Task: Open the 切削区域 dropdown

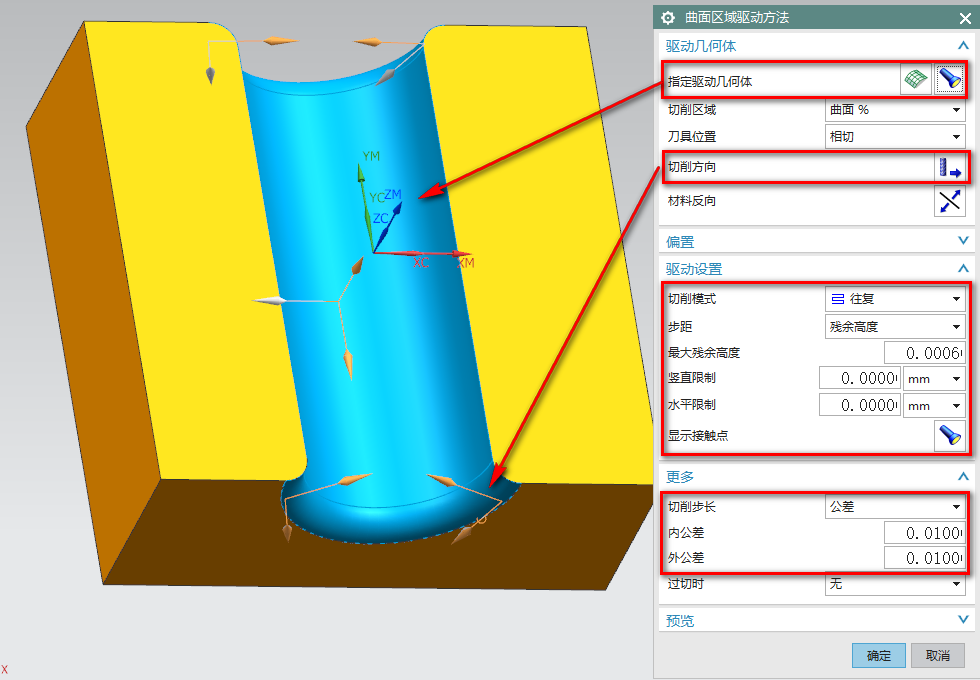Action: point(893,110)
